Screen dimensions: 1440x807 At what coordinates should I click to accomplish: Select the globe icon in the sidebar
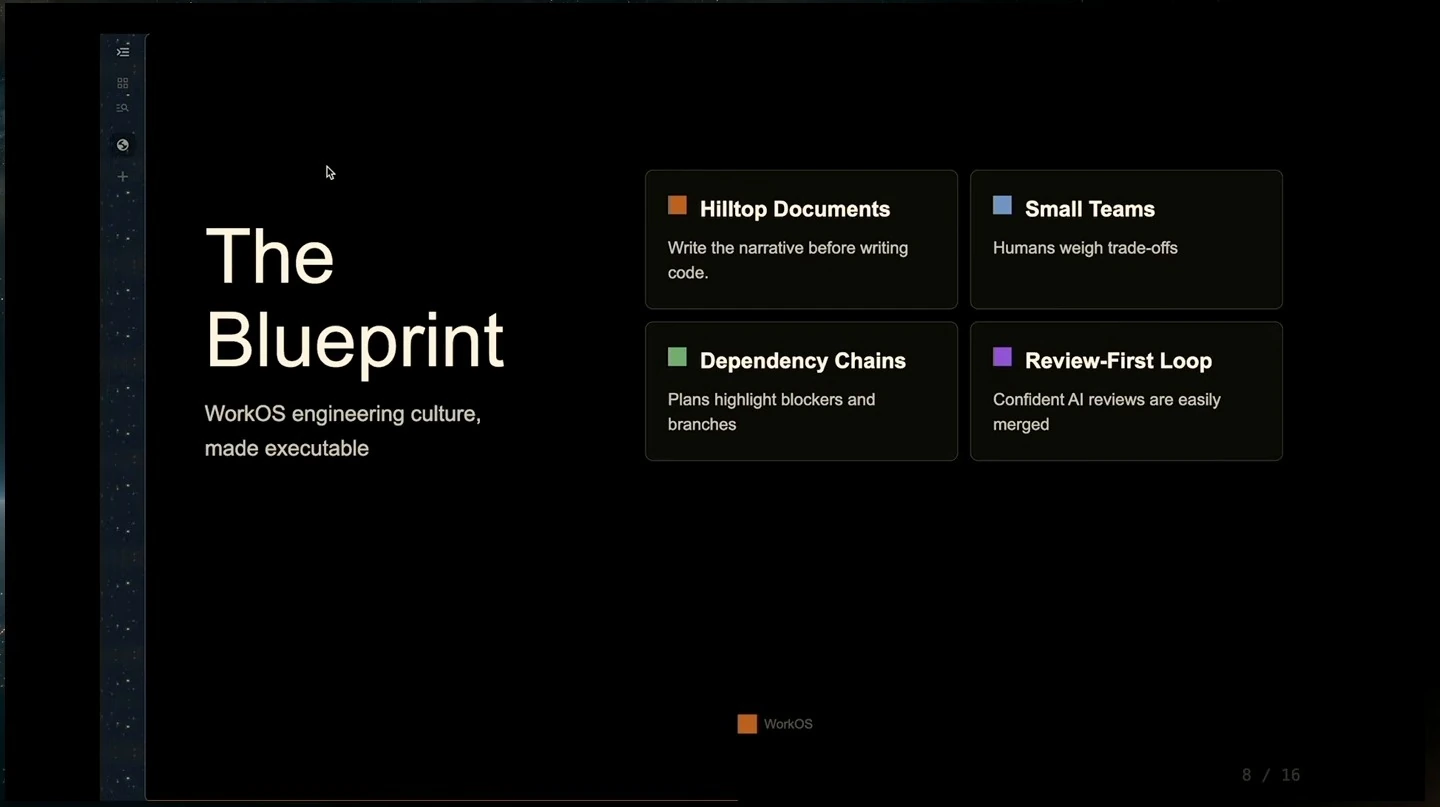pos(123,145)
